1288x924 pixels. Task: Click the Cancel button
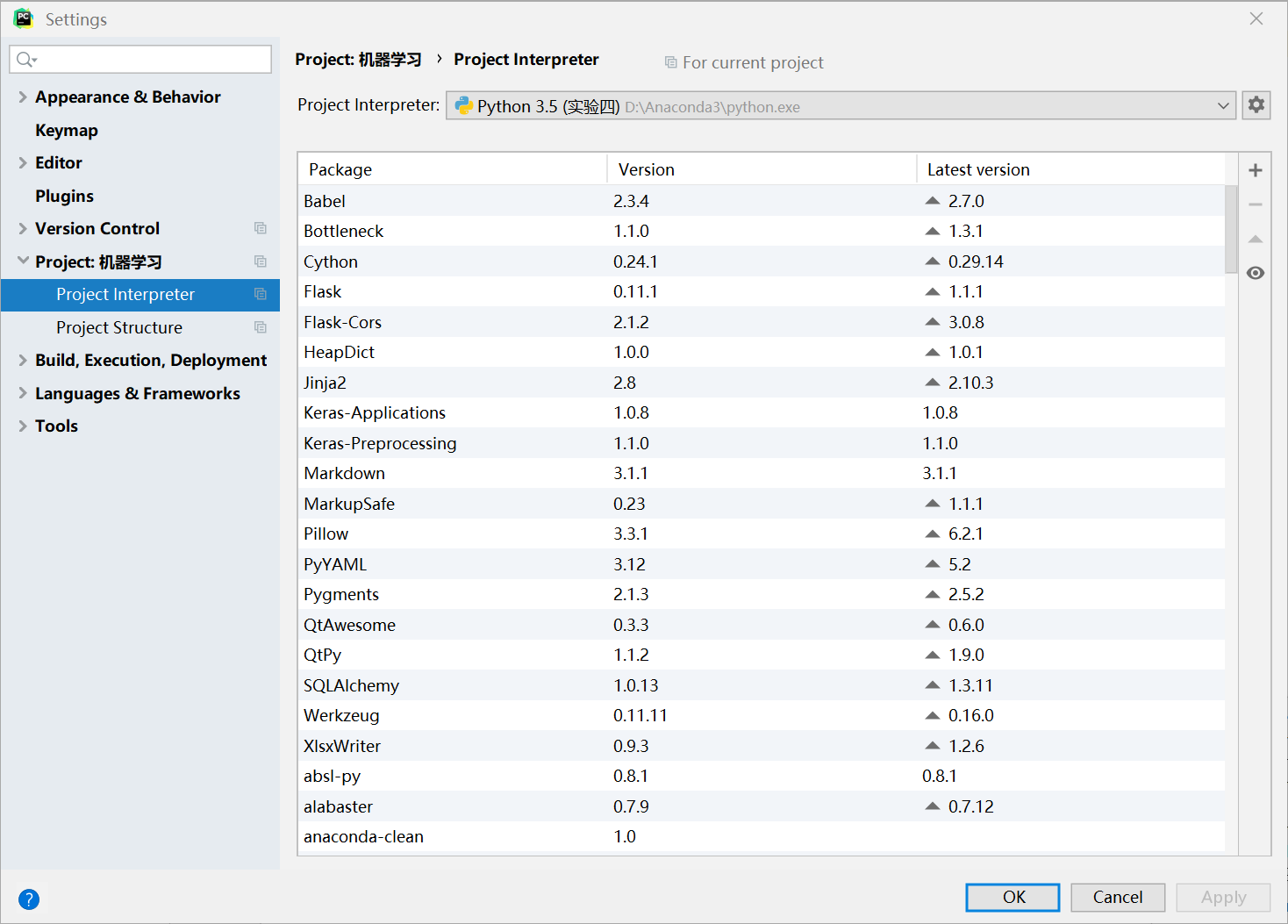coord(1118,897)
